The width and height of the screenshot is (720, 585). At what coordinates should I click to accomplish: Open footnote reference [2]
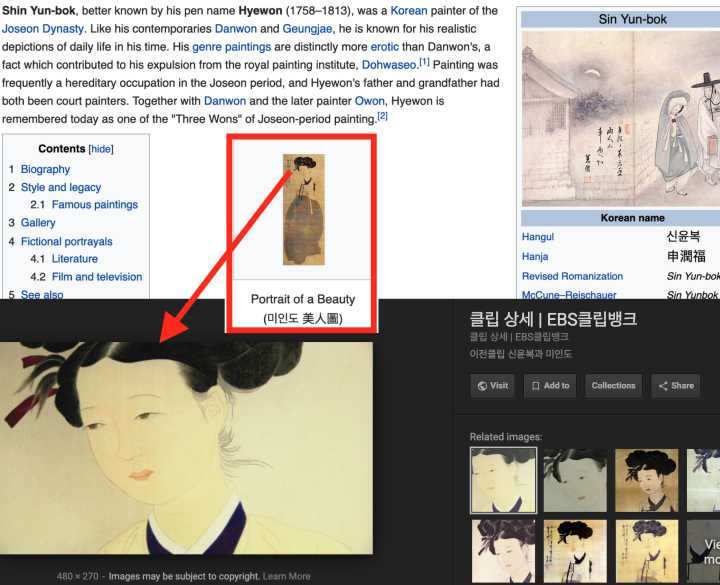(x=382, y=116)
